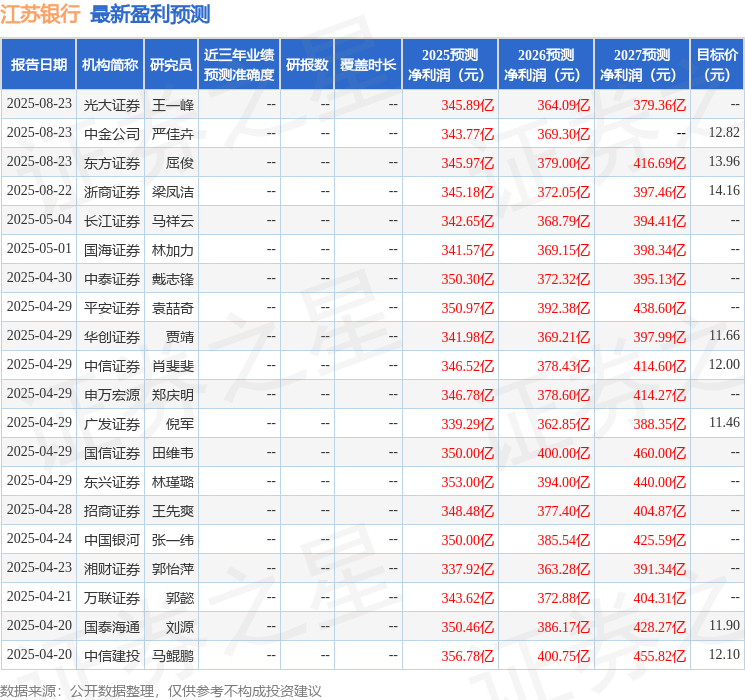
Task: Select target price 12.00
Action: coord(724,364)
